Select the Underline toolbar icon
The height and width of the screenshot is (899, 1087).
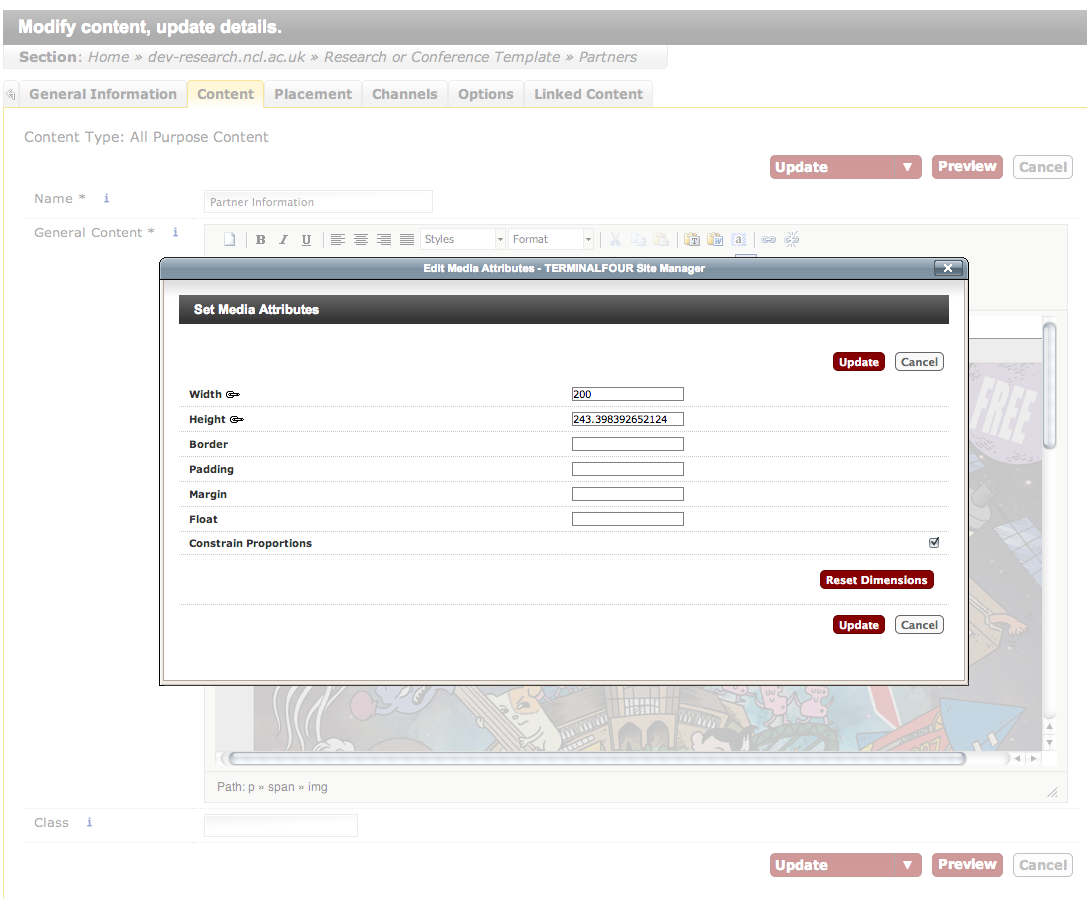click(306, 240)
